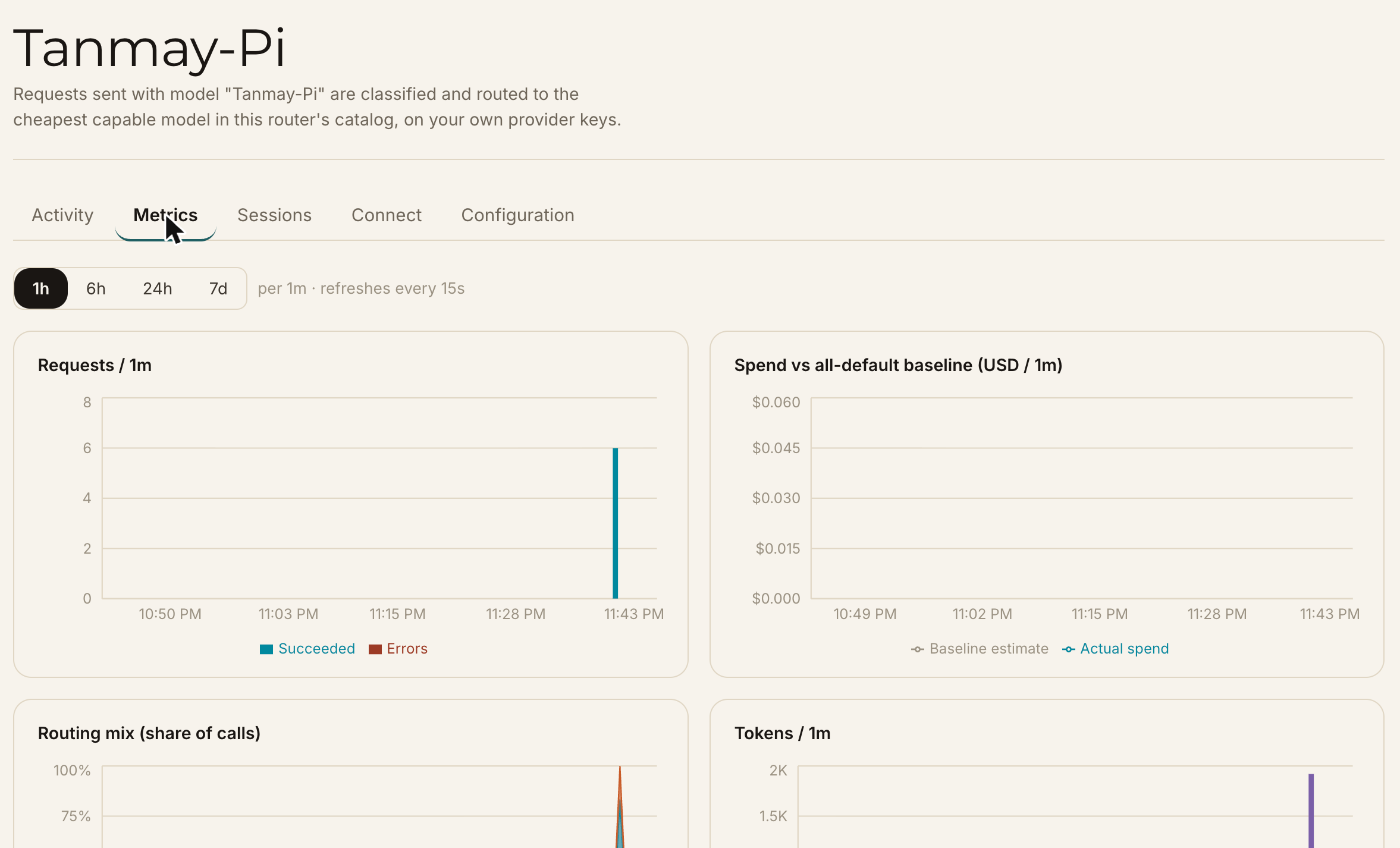Click the "1.5K" value on the Tokens axis
The width and height of the screenshot is (1400, 848).
(773, 816)
